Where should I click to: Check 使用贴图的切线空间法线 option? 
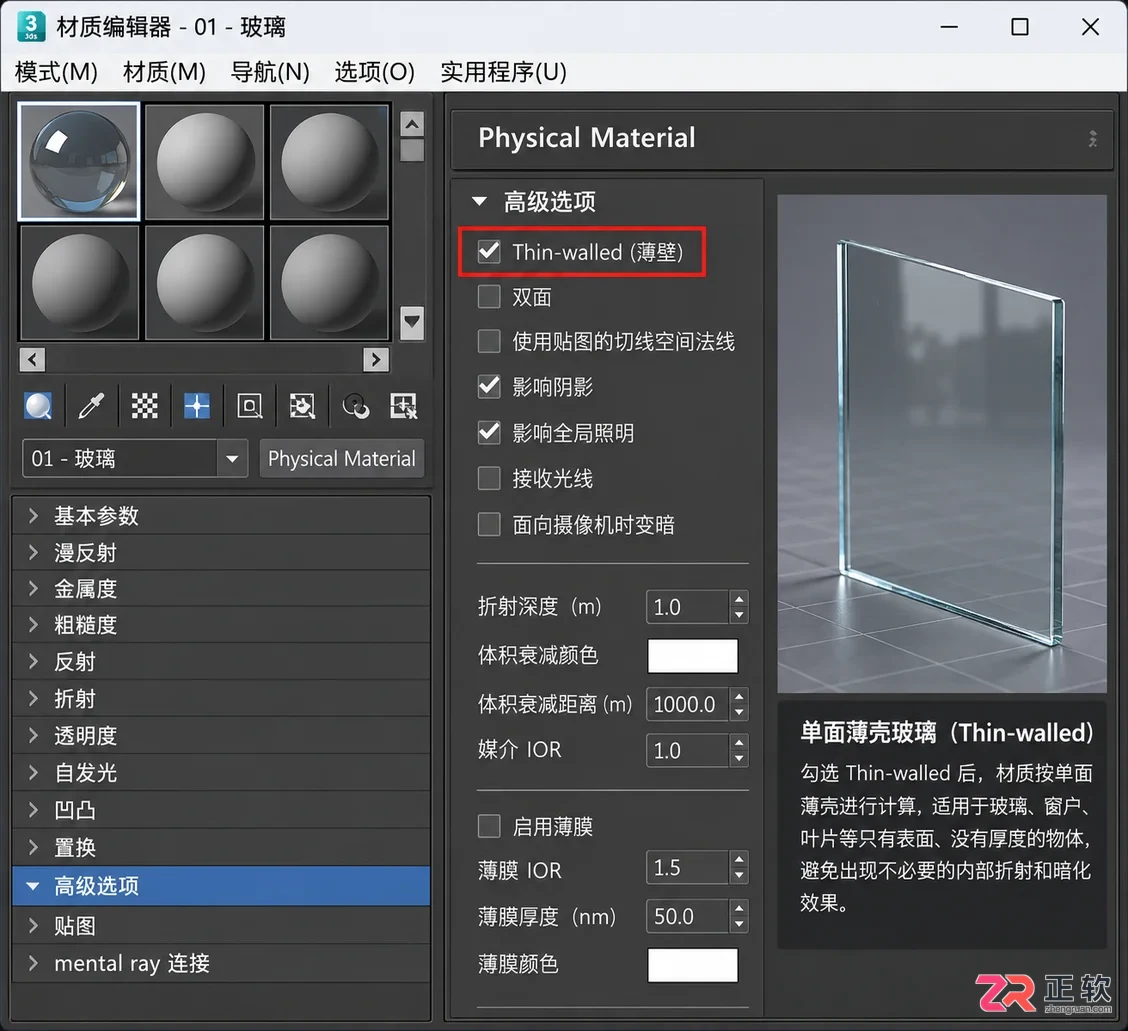(489, 341)
